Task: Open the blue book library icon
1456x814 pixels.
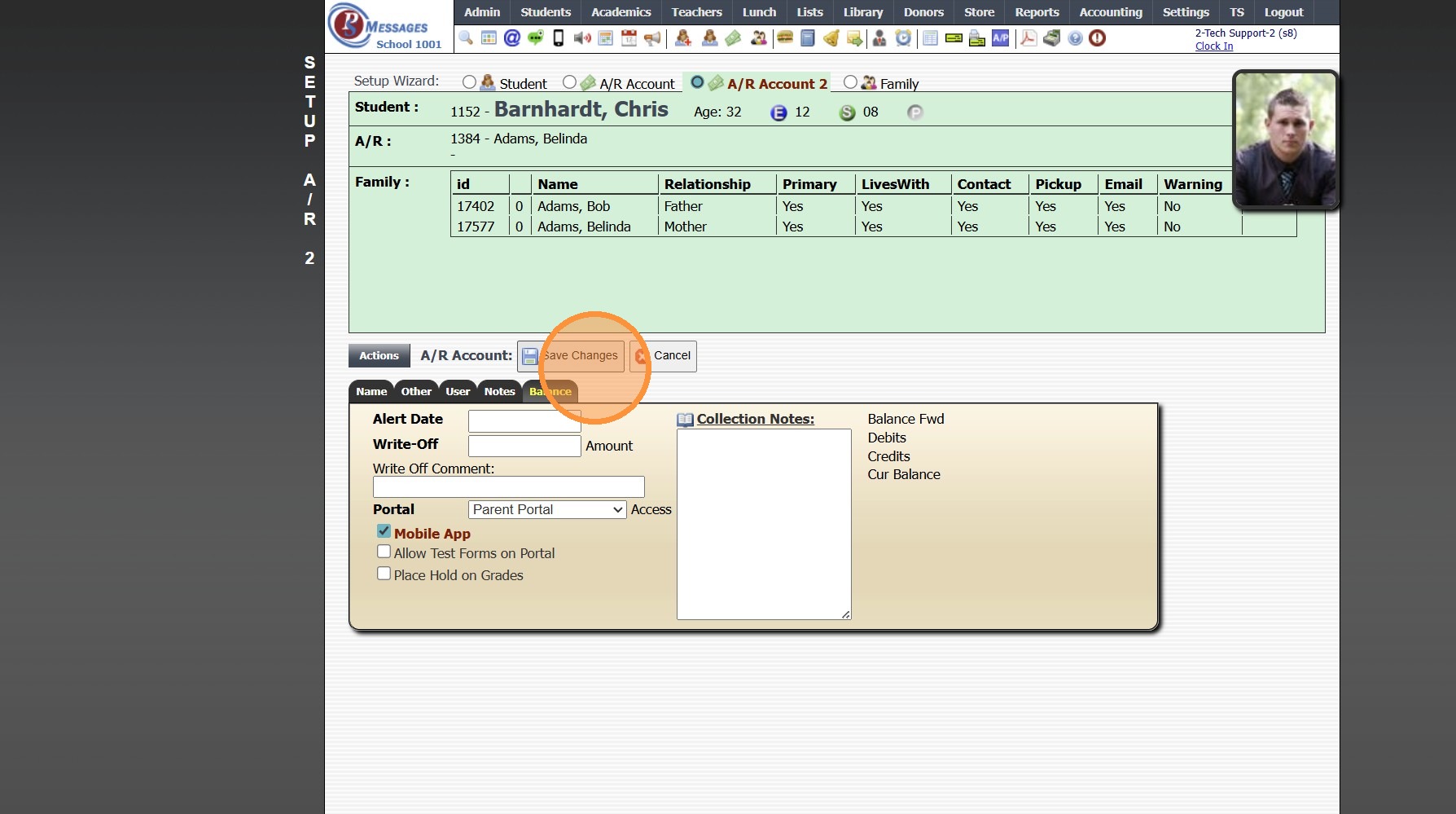Action: (808, 38)
